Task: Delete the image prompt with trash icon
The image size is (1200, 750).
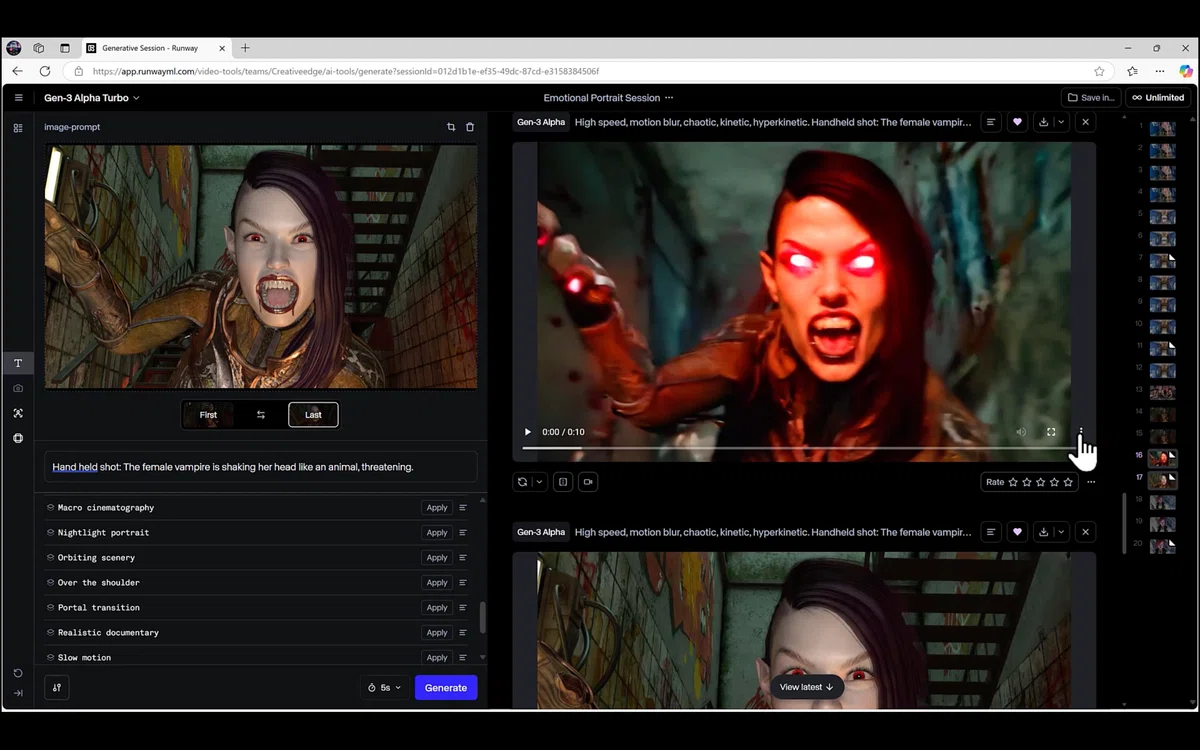Action: coord(470,127)
